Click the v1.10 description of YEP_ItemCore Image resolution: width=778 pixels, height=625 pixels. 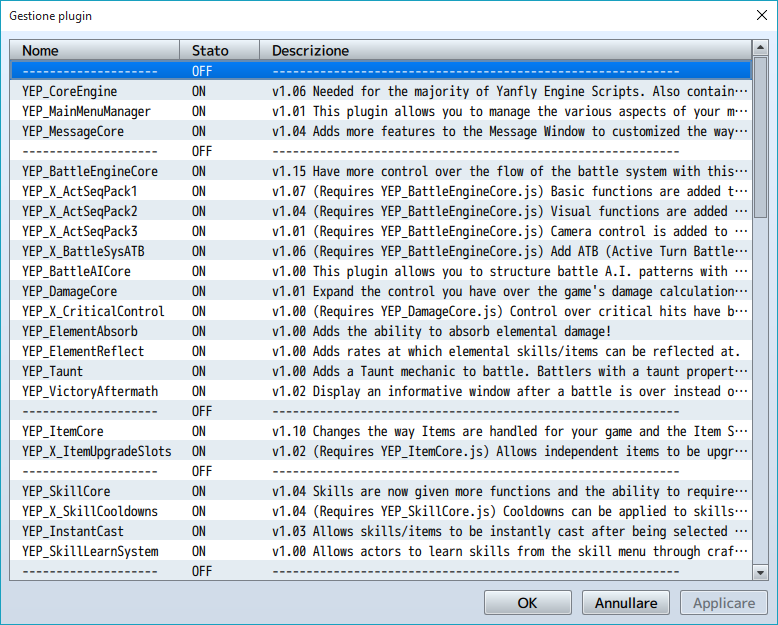tap(510, 432)
